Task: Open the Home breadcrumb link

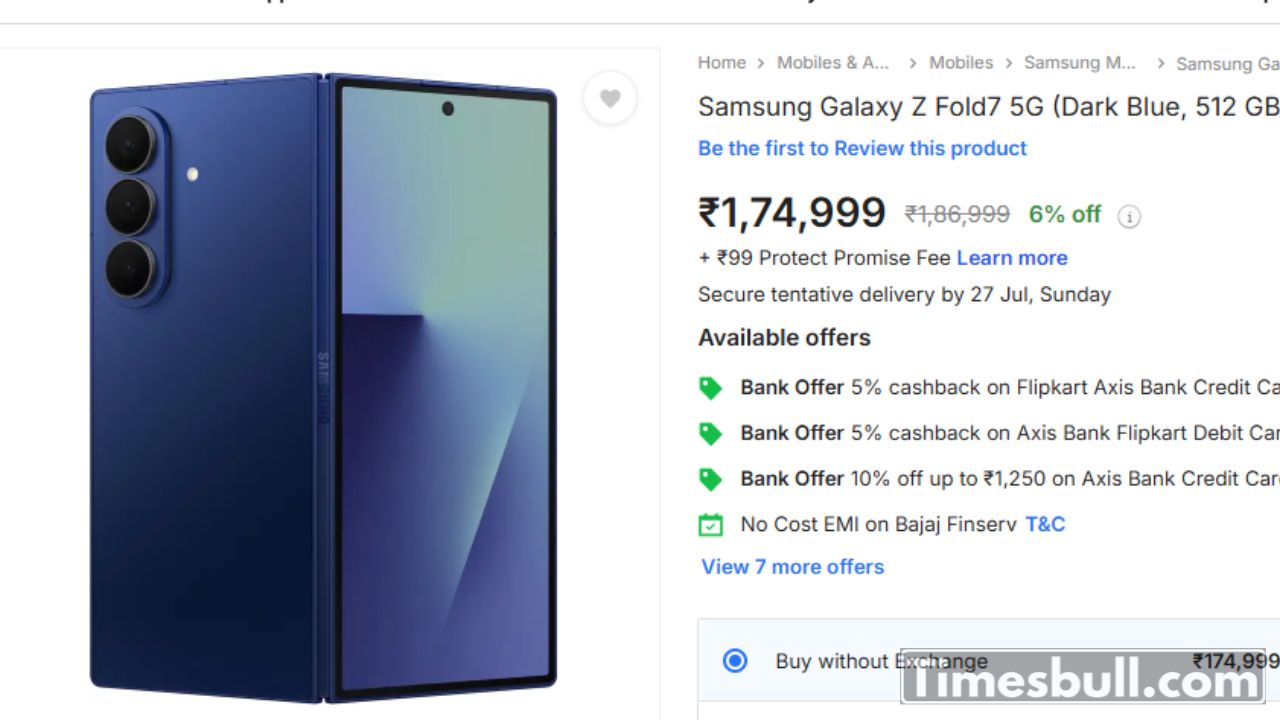Action: point(722,63)
